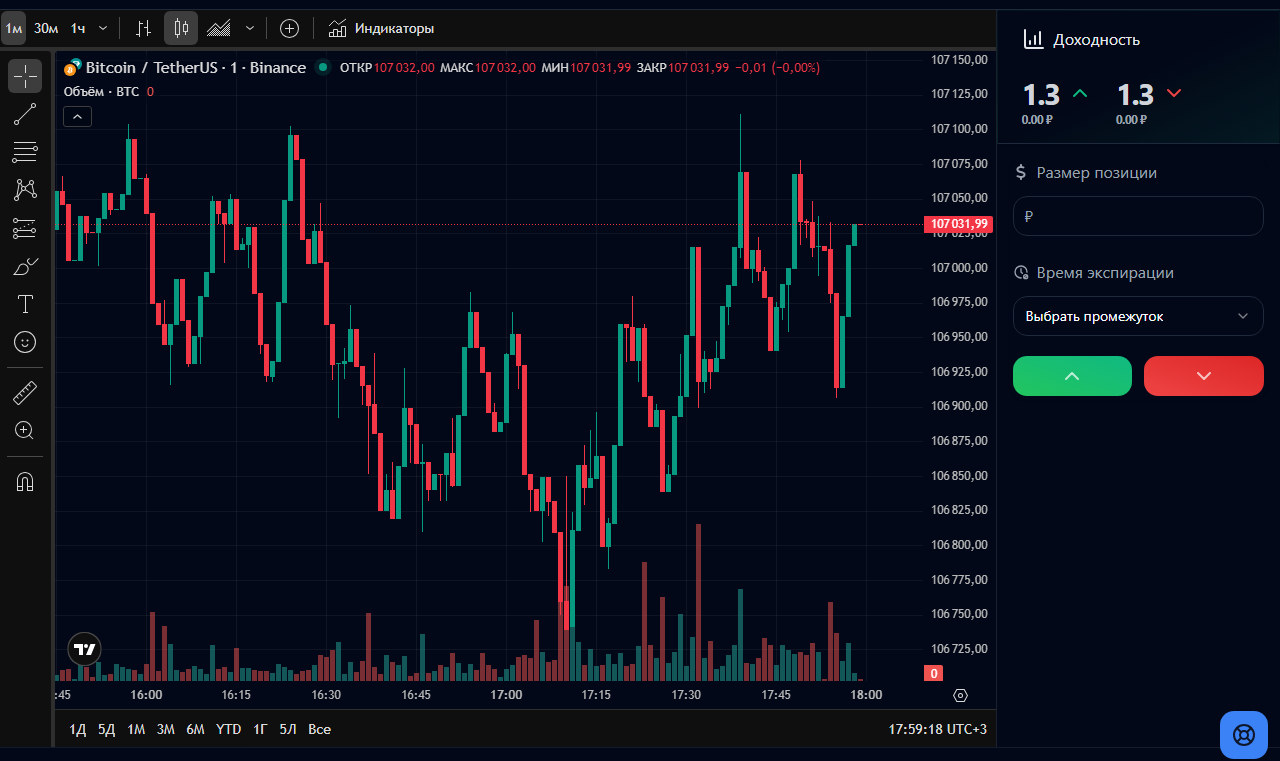This screenshot has width=1280, height=761.
Task: Choose the Text annotation tool
Action: pyautogui.click(x=25, y=304)
